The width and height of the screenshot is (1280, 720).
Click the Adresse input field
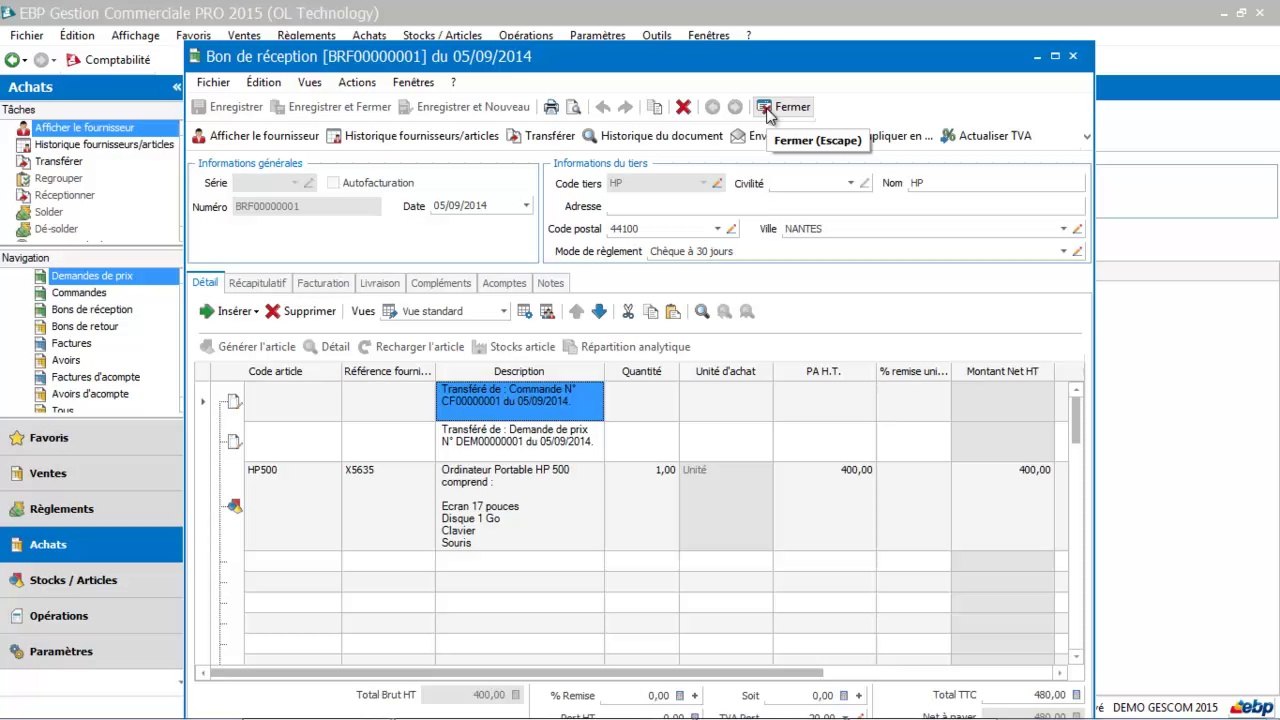click(x=845, y=206)
